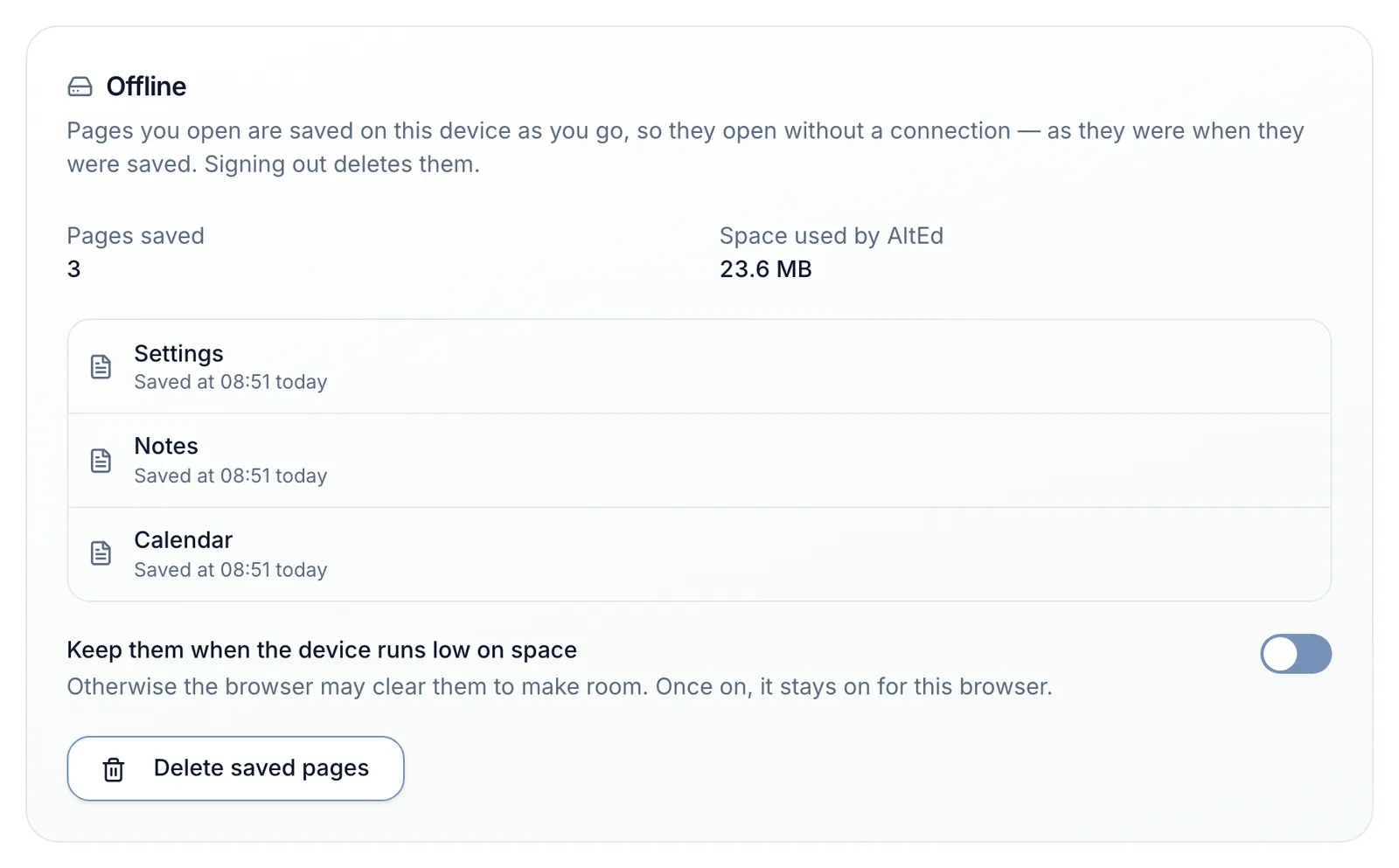Click the Offline drive icon in header
The width and height of the screenshot is (1399, 868).
(80, 87)
